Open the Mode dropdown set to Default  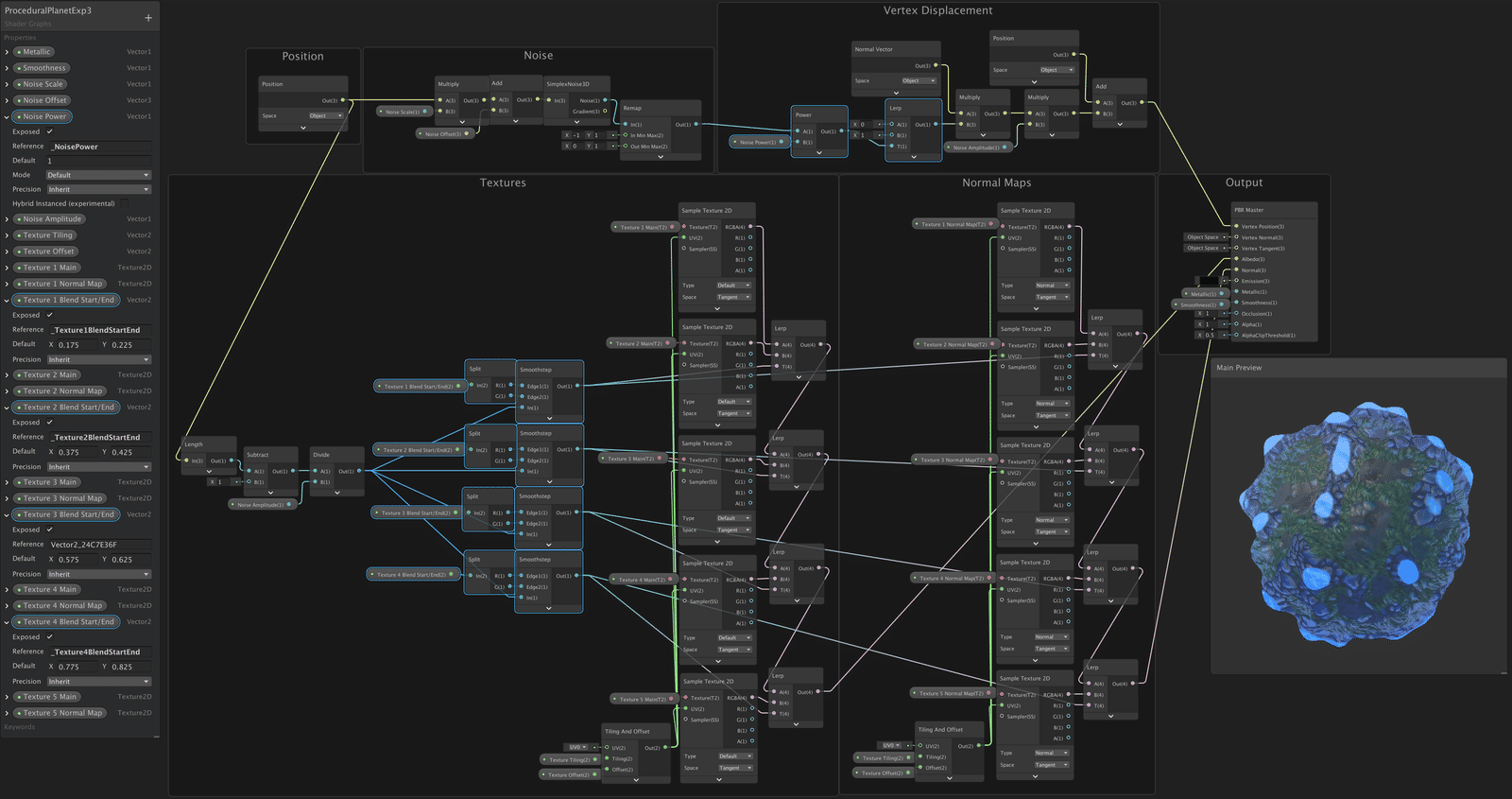98,175
